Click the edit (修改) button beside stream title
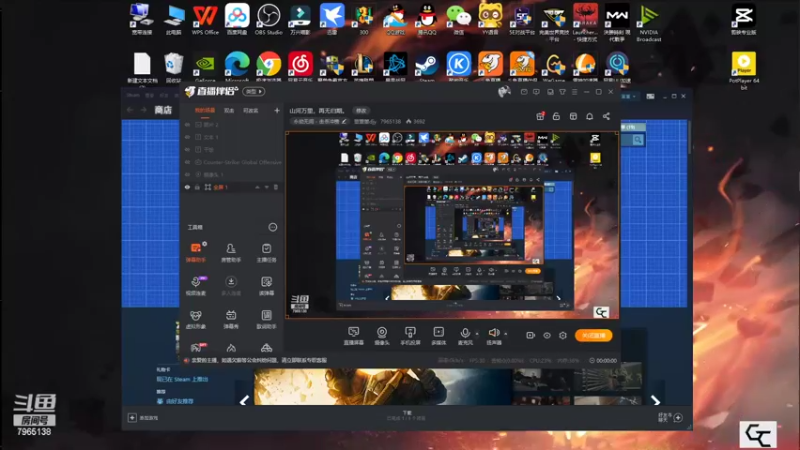This screenshot has width=800, height=450. [361, 111]
